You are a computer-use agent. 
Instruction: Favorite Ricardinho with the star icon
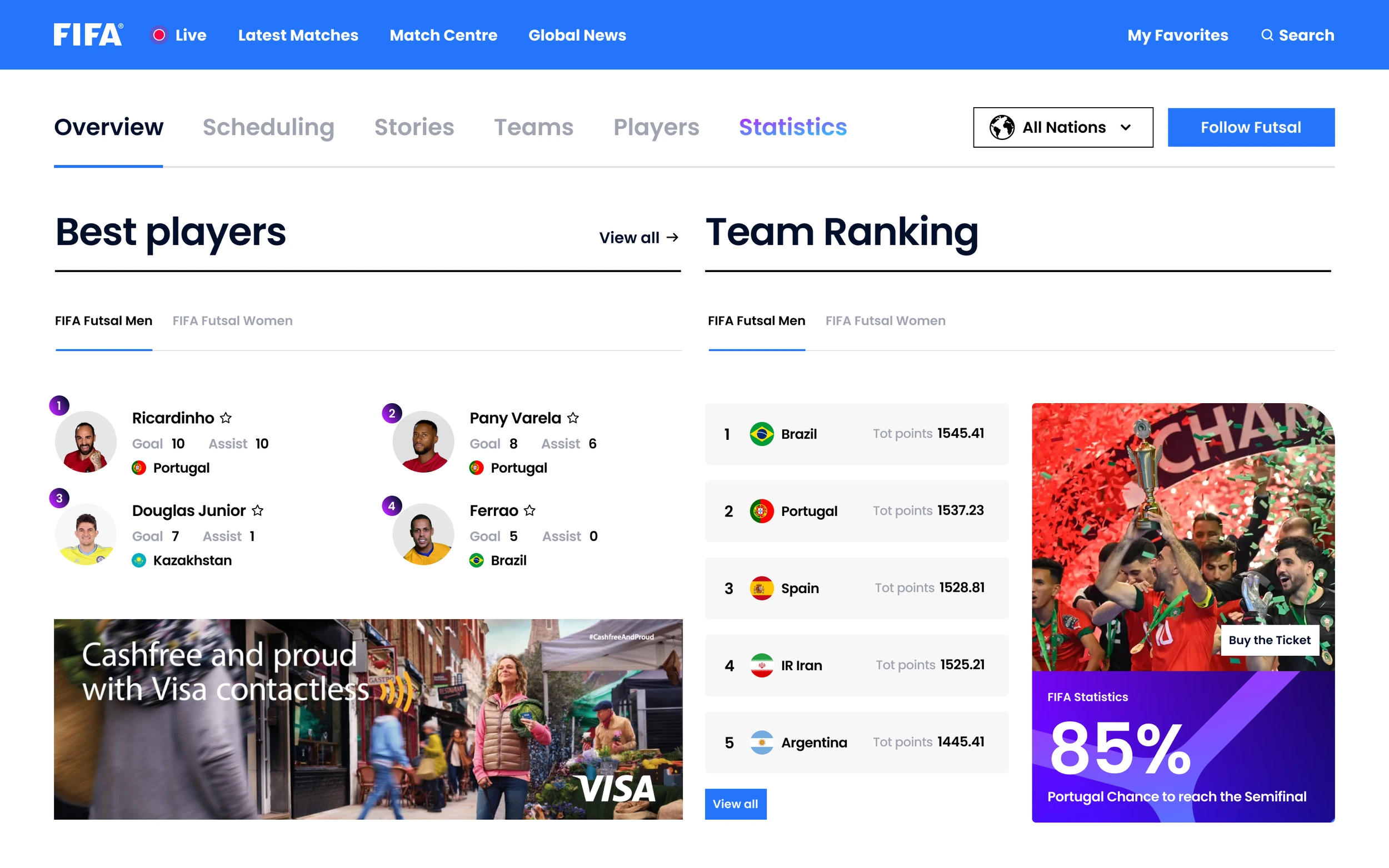226,418
